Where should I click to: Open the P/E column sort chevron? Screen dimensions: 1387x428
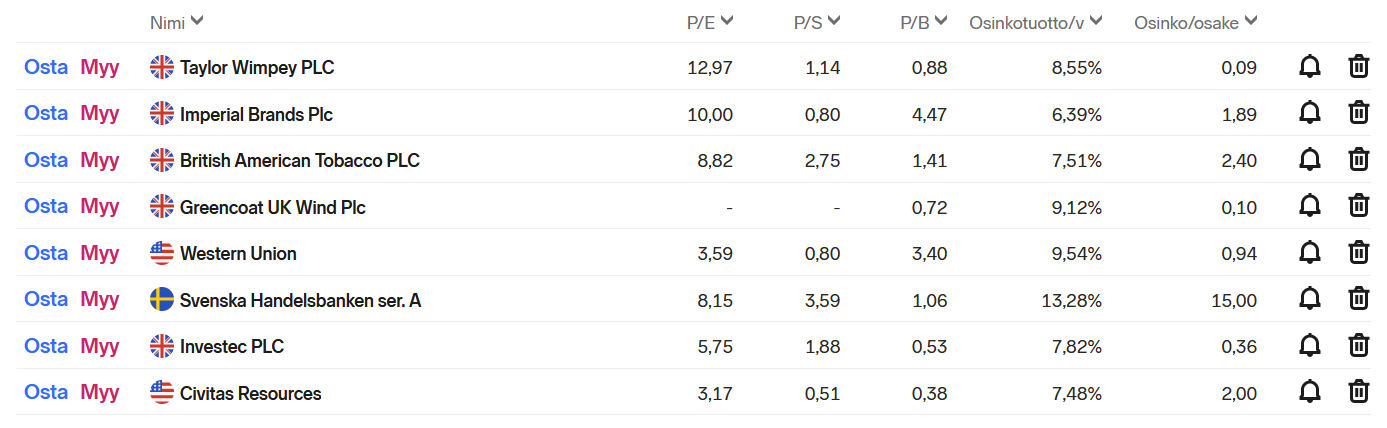pyautogui.click(x=727, y=21)
